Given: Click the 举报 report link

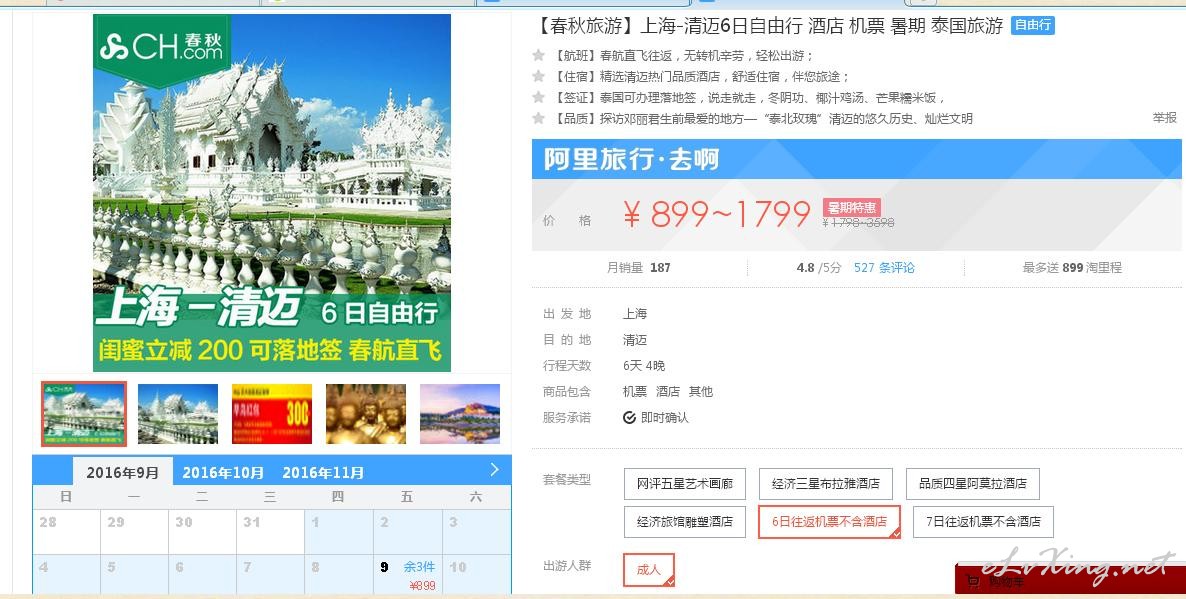Looking at the screenshot, I should (1164, 118).
